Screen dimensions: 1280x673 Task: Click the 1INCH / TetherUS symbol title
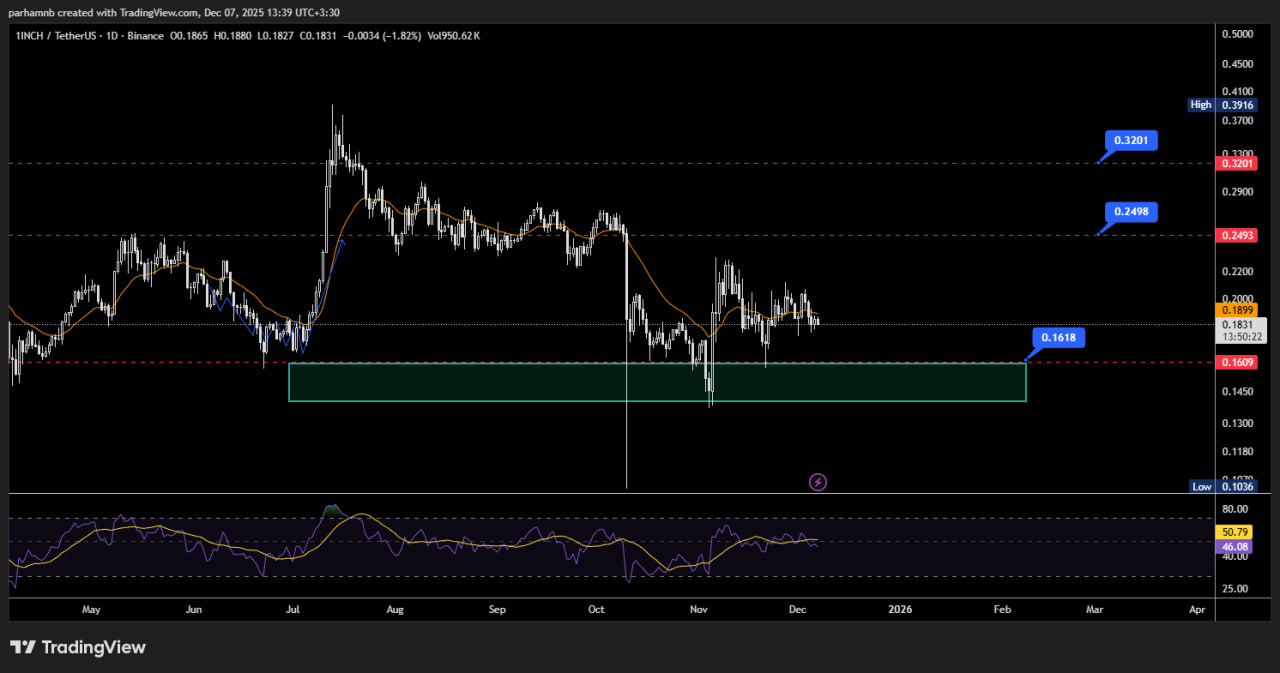(58, 35)
